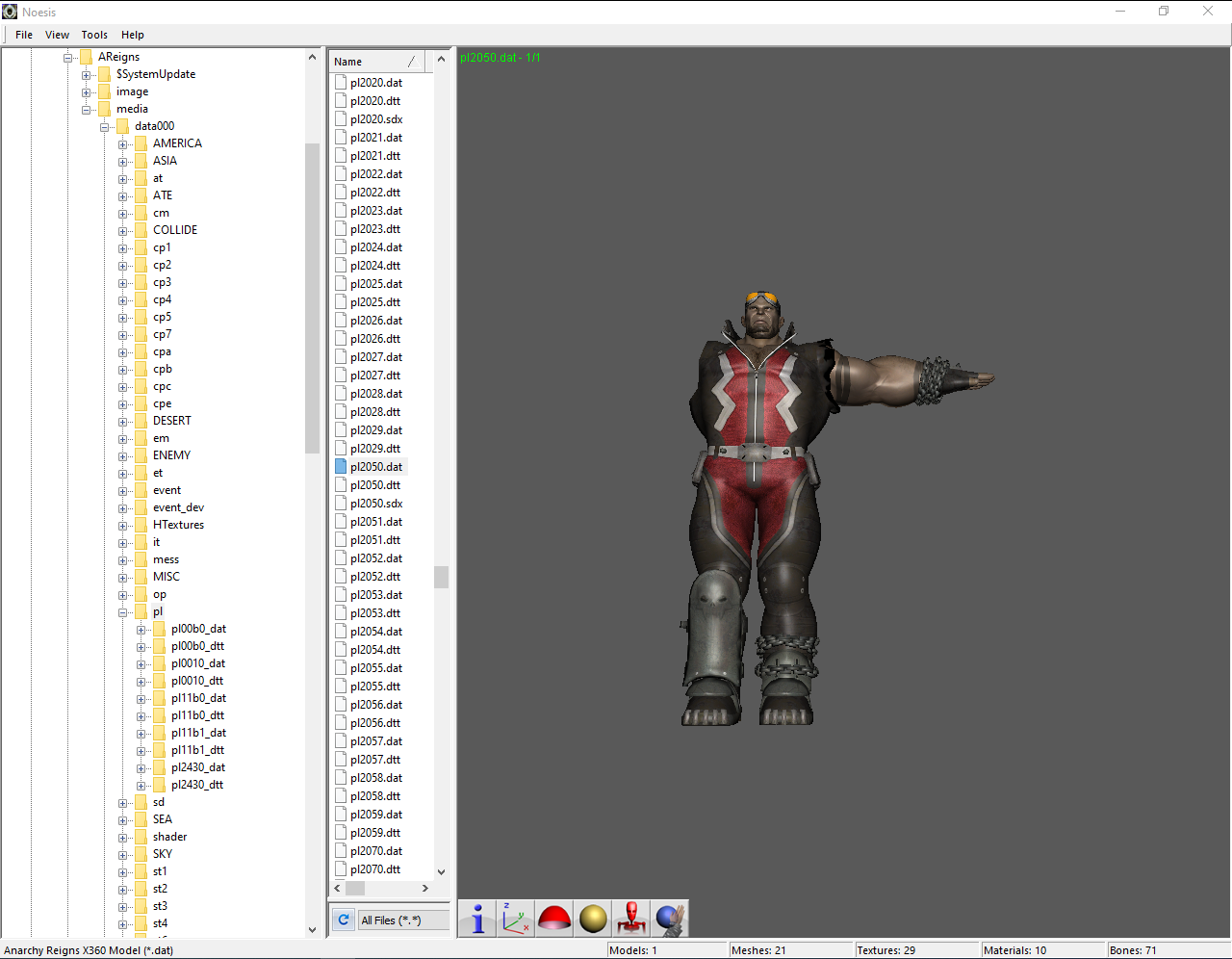
Task: Click the SKY folder icon
Action: pos(141,854)
